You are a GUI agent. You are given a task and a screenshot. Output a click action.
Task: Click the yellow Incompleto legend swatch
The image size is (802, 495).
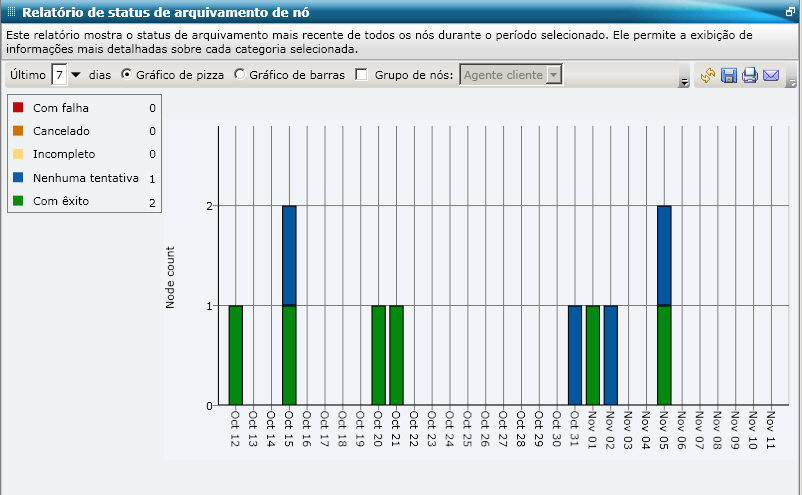18,153
